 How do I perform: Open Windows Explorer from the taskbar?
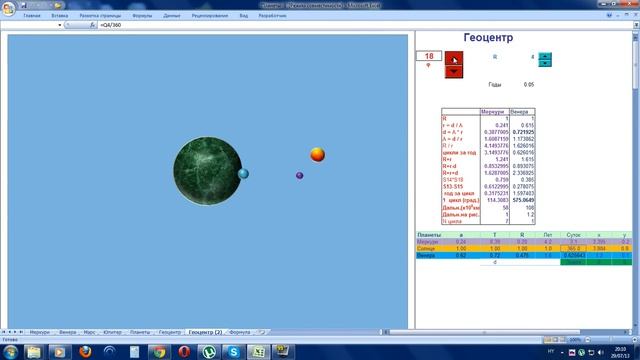tap(34, 352)
